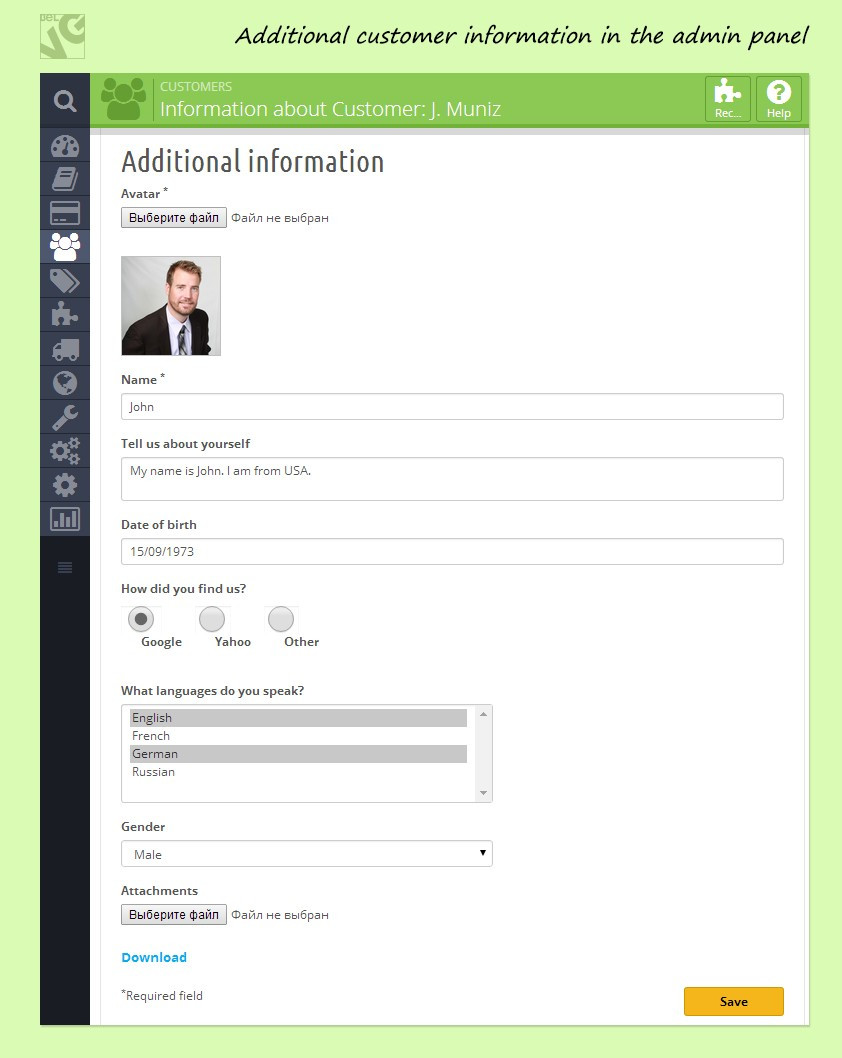Image resolution: width=842 pixels, height=1058 pixels.
Task: Click the Yahoo radio label
Action: [233, 642]
